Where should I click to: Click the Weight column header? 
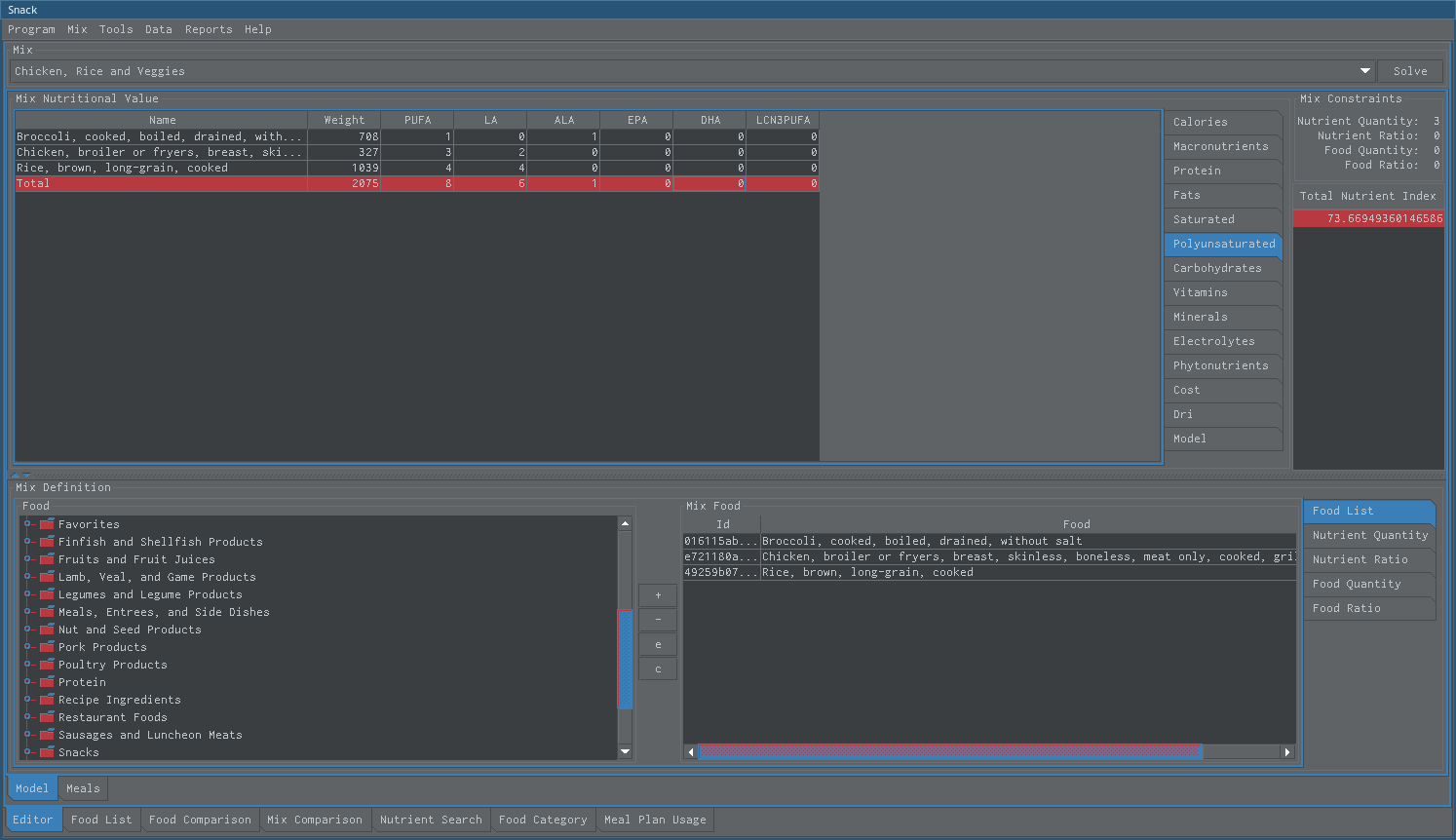tap(344, 120)
